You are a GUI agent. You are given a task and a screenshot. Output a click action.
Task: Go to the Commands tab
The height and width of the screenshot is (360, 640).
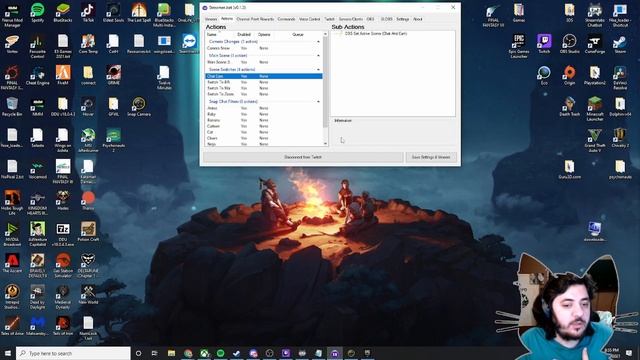pos(286,19)
